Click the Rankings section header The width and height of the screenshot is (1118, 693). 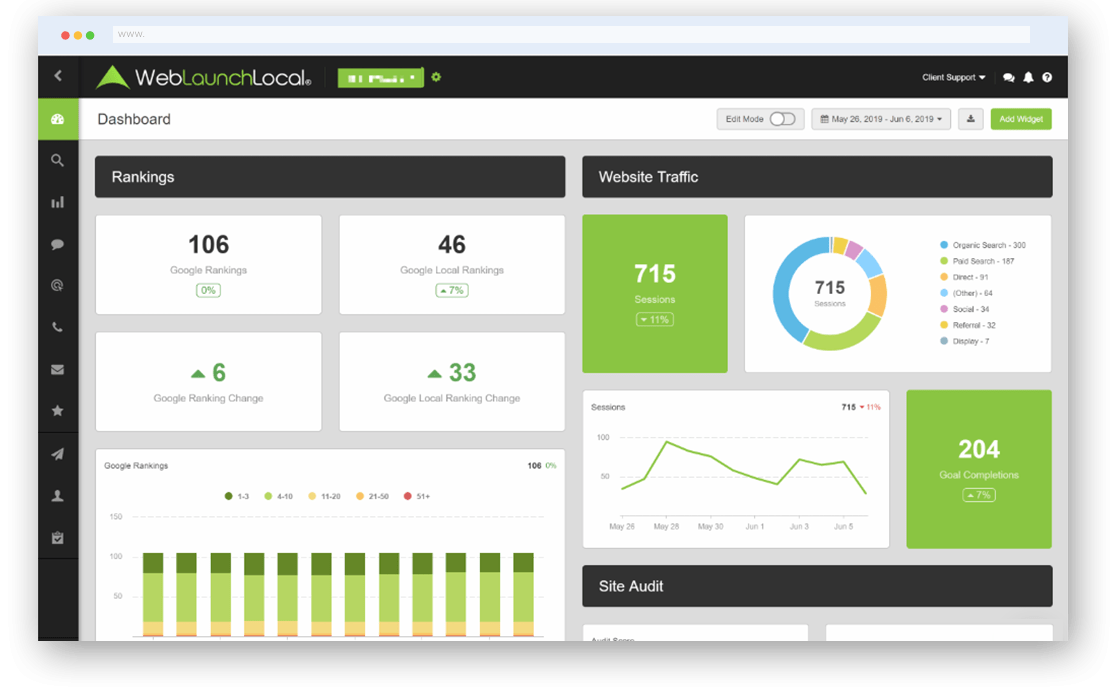pos(330,177)
